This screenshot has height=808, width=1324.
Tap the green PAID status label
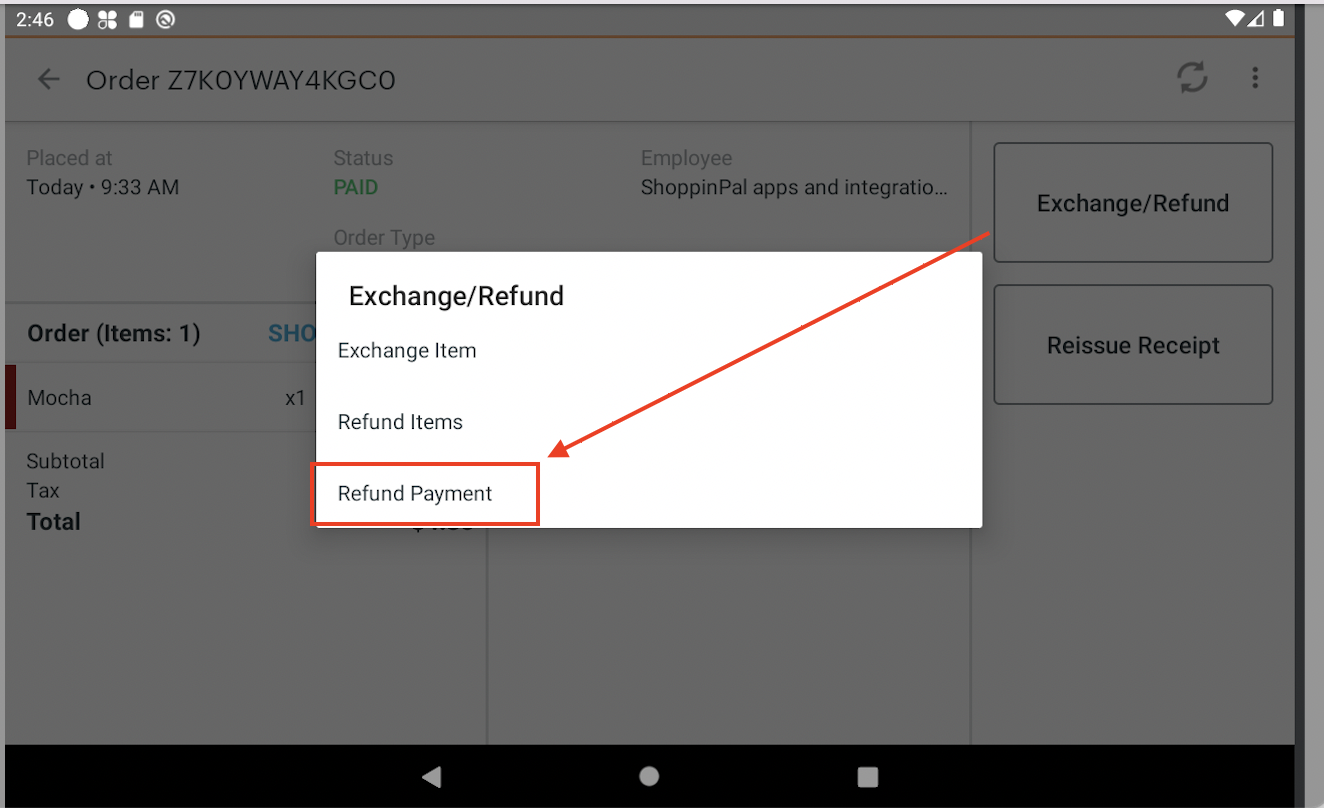pyautogui.click(x=356, y=188)
